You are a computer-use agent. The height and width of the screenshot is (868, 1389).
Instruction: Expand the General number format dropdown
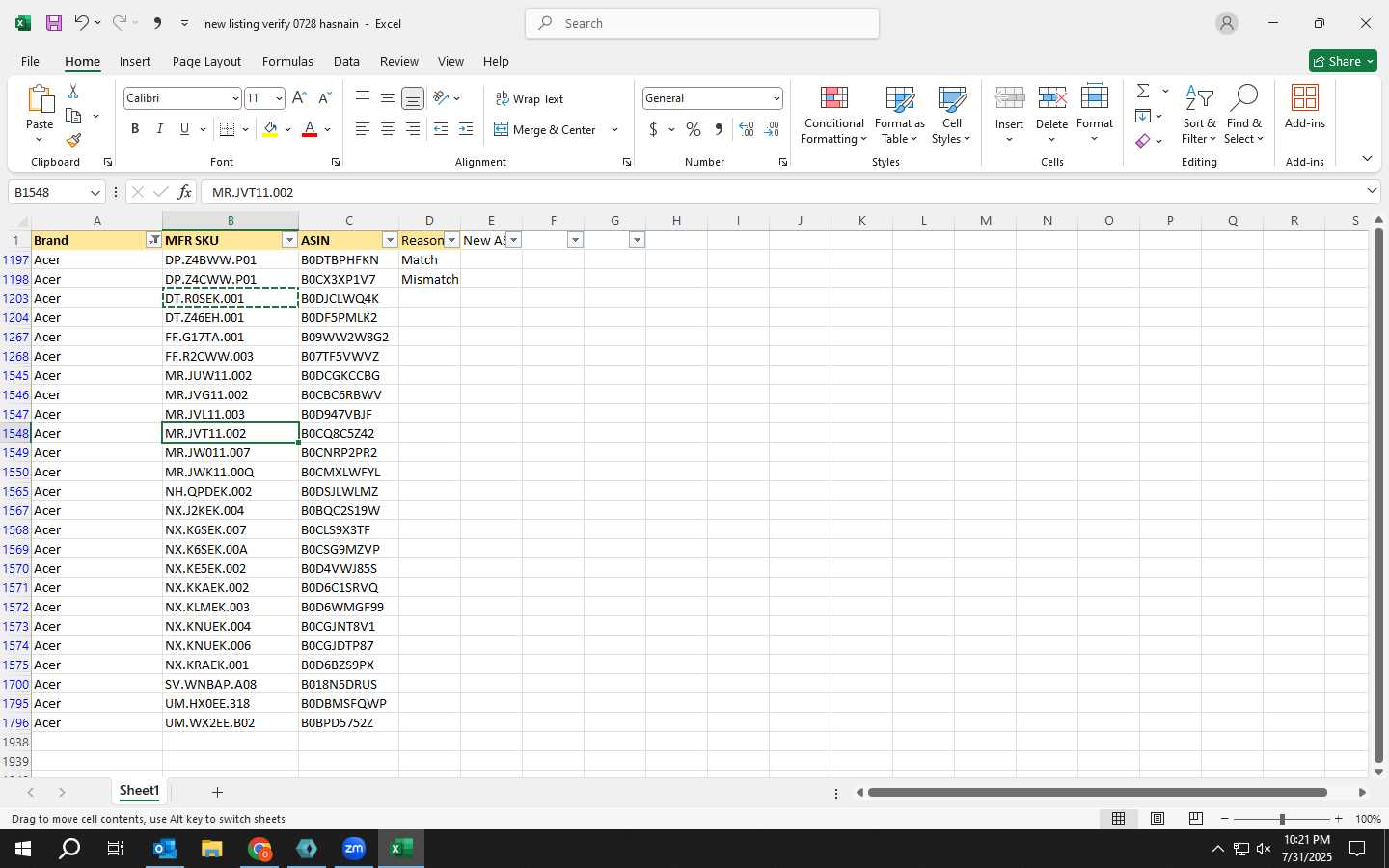(x=776, y=98)
